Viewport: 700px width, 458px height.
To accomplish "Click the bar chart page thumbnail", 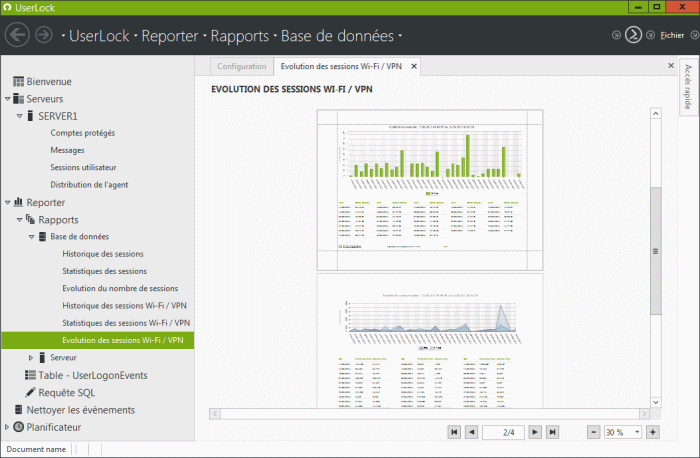I will click(x=430, y=190).
